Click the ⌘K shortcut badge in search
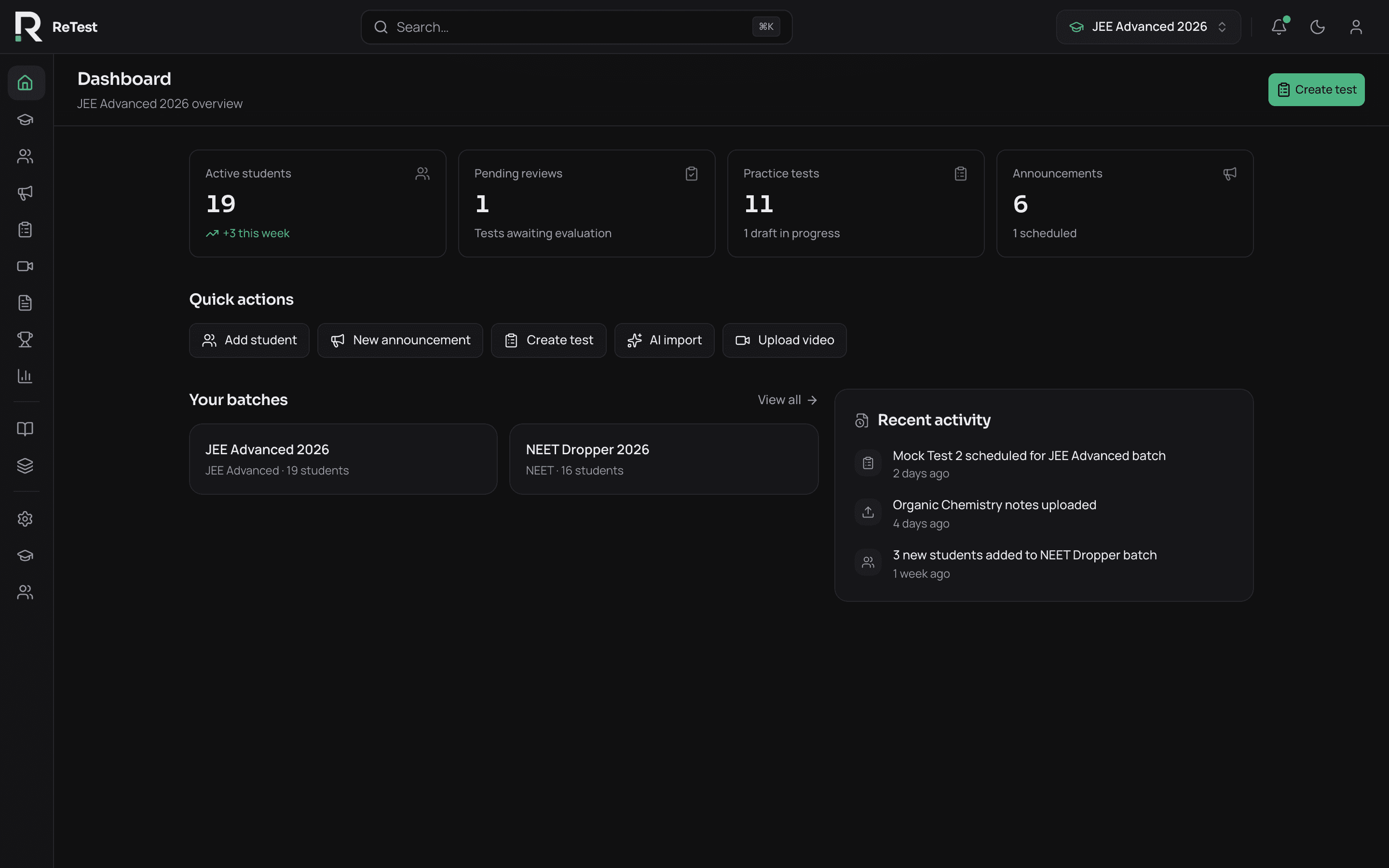 766,27
